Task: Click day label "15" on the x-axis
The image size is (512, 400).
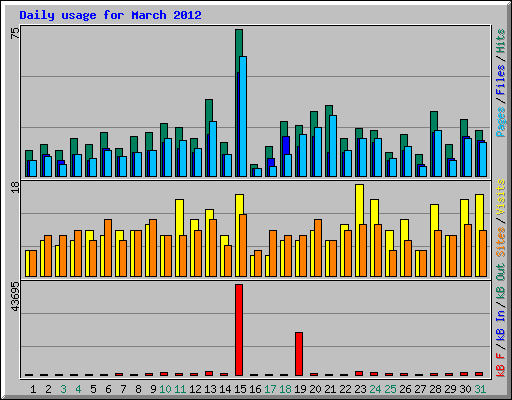Action: pos(240,389)
